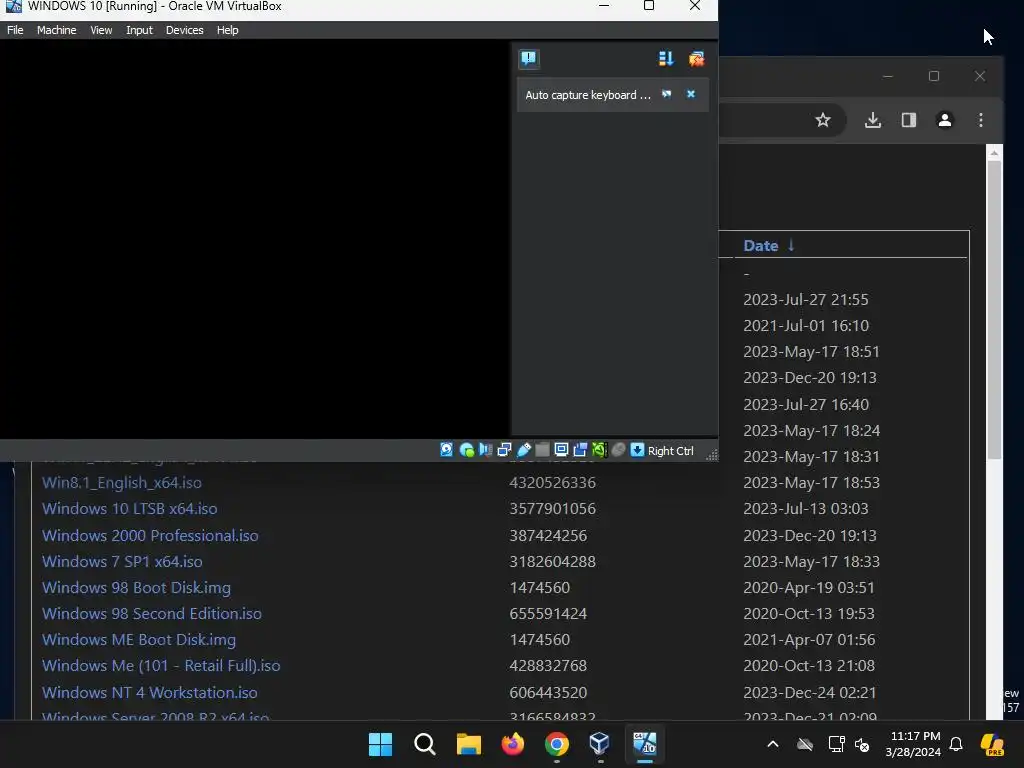Open the Windows Start menu

point(380,744)
